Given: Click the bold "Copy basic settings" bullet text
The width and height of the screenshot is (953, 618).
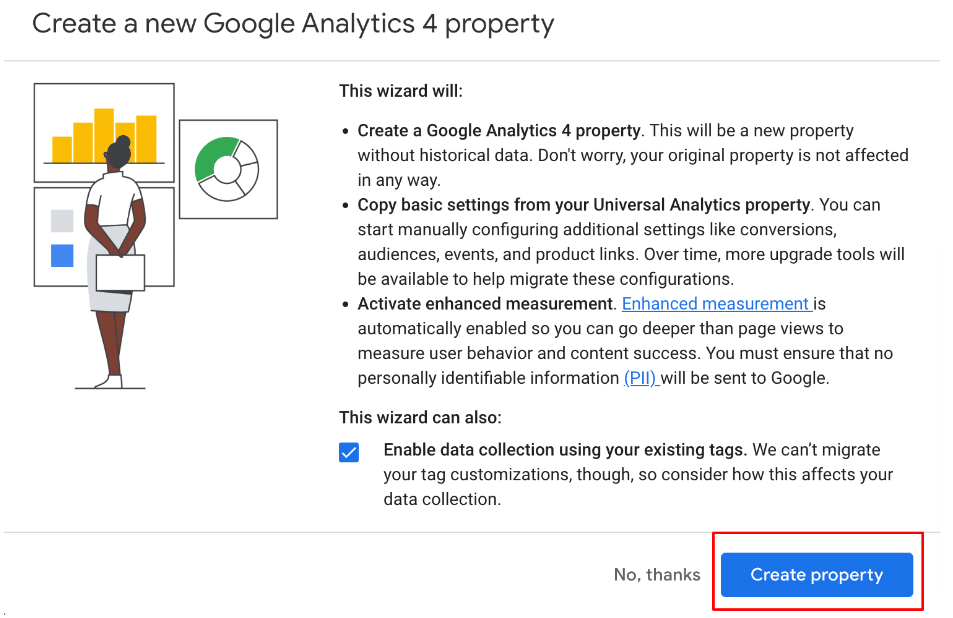Looking at the screenshot, I should (583, 205).
